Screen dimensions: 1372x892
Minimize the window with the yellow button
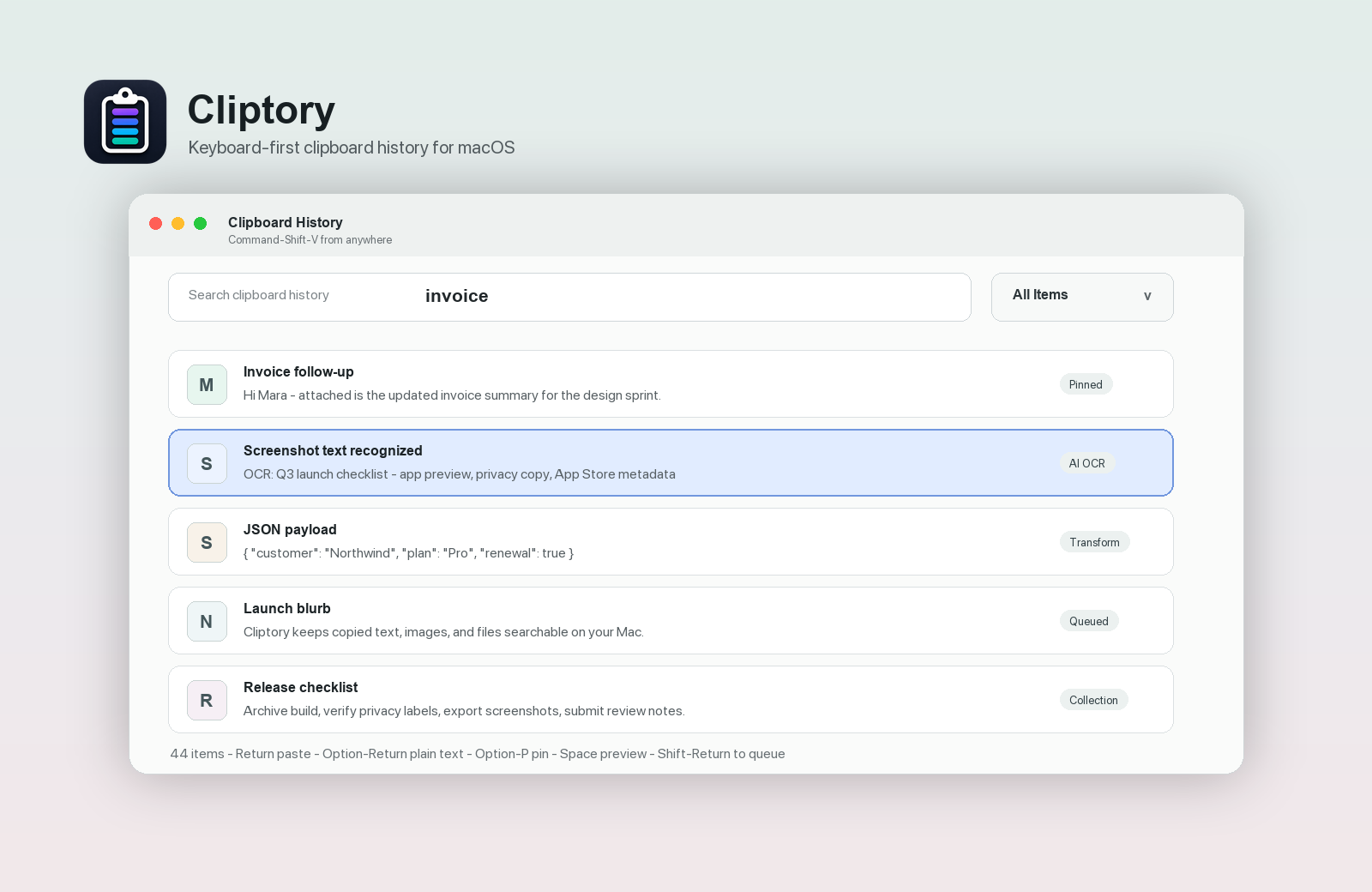point(178,223)
